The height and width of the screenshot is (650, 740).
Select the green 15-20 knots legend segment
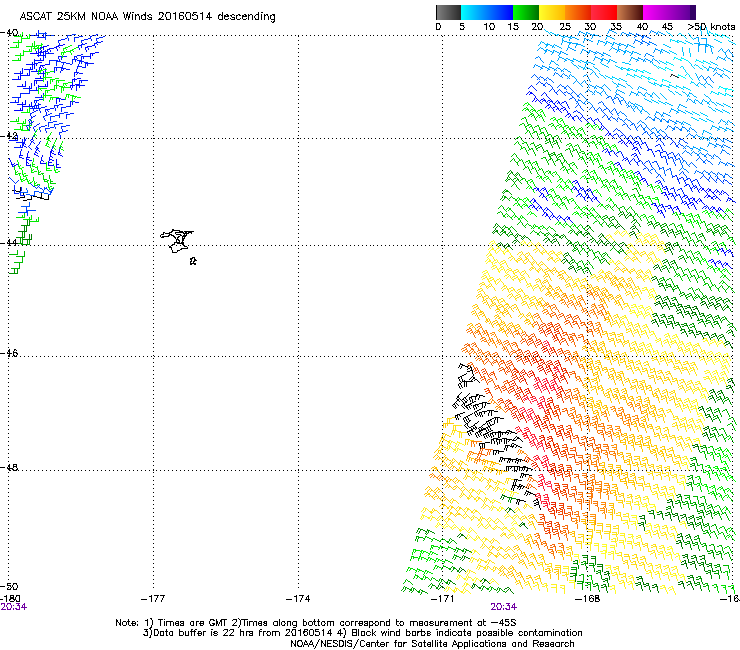click(x=526, y=12)
